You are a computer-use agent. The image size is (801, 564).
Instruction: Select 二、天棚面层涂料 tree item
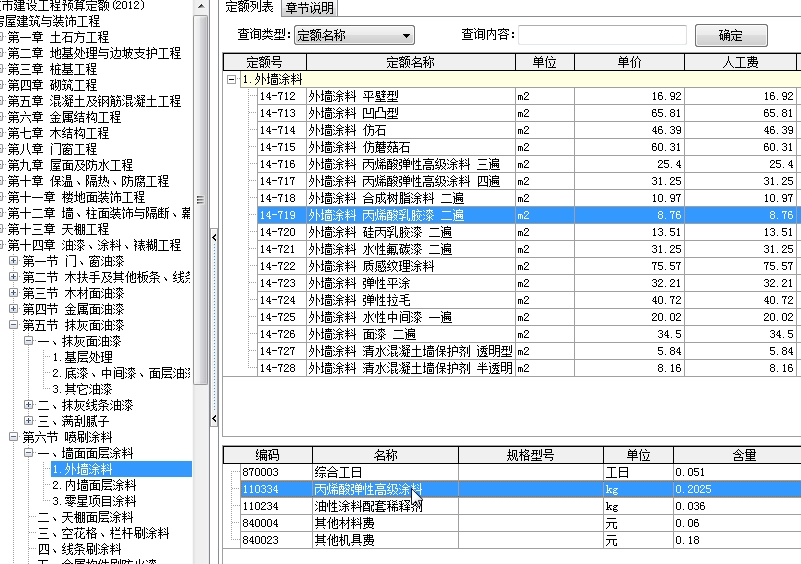tap(85, 517)
